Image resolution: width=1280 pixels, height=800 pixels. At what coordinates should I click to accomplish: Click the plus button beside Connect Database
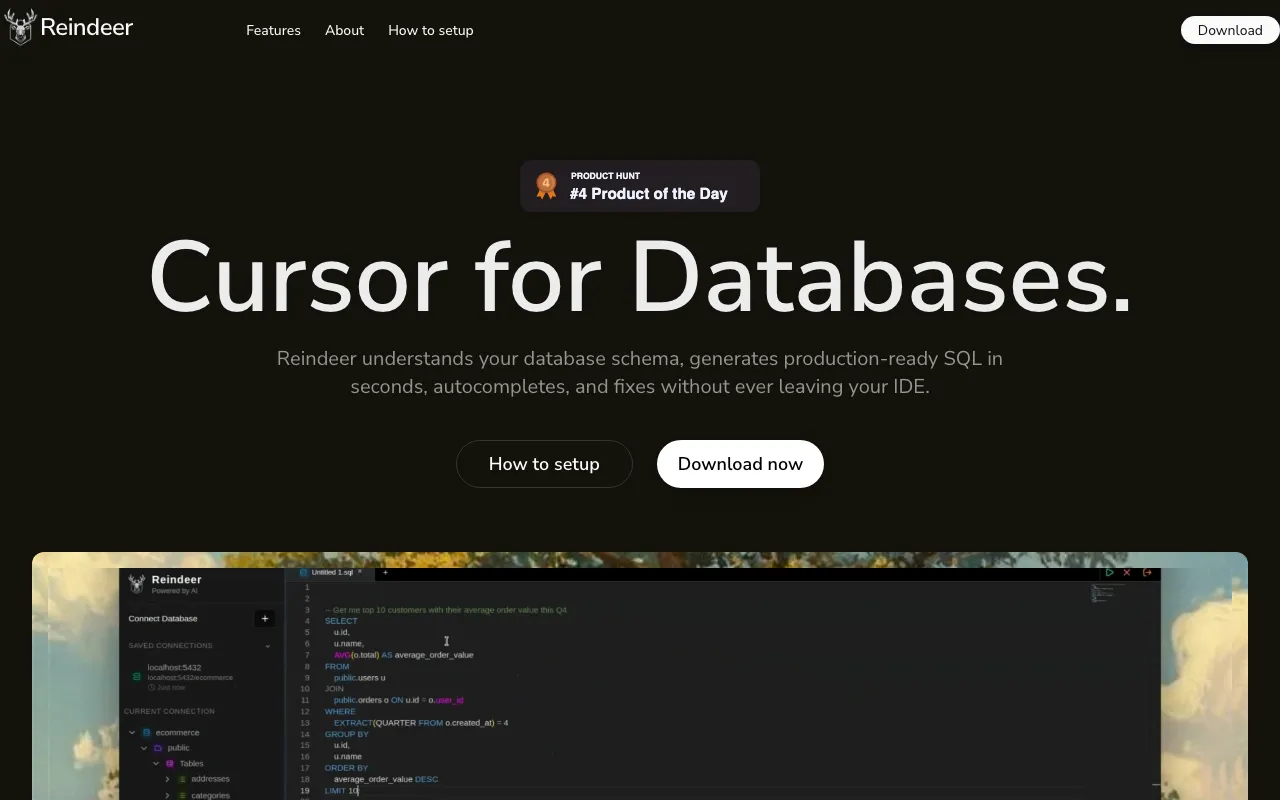[x=264, y=618]
